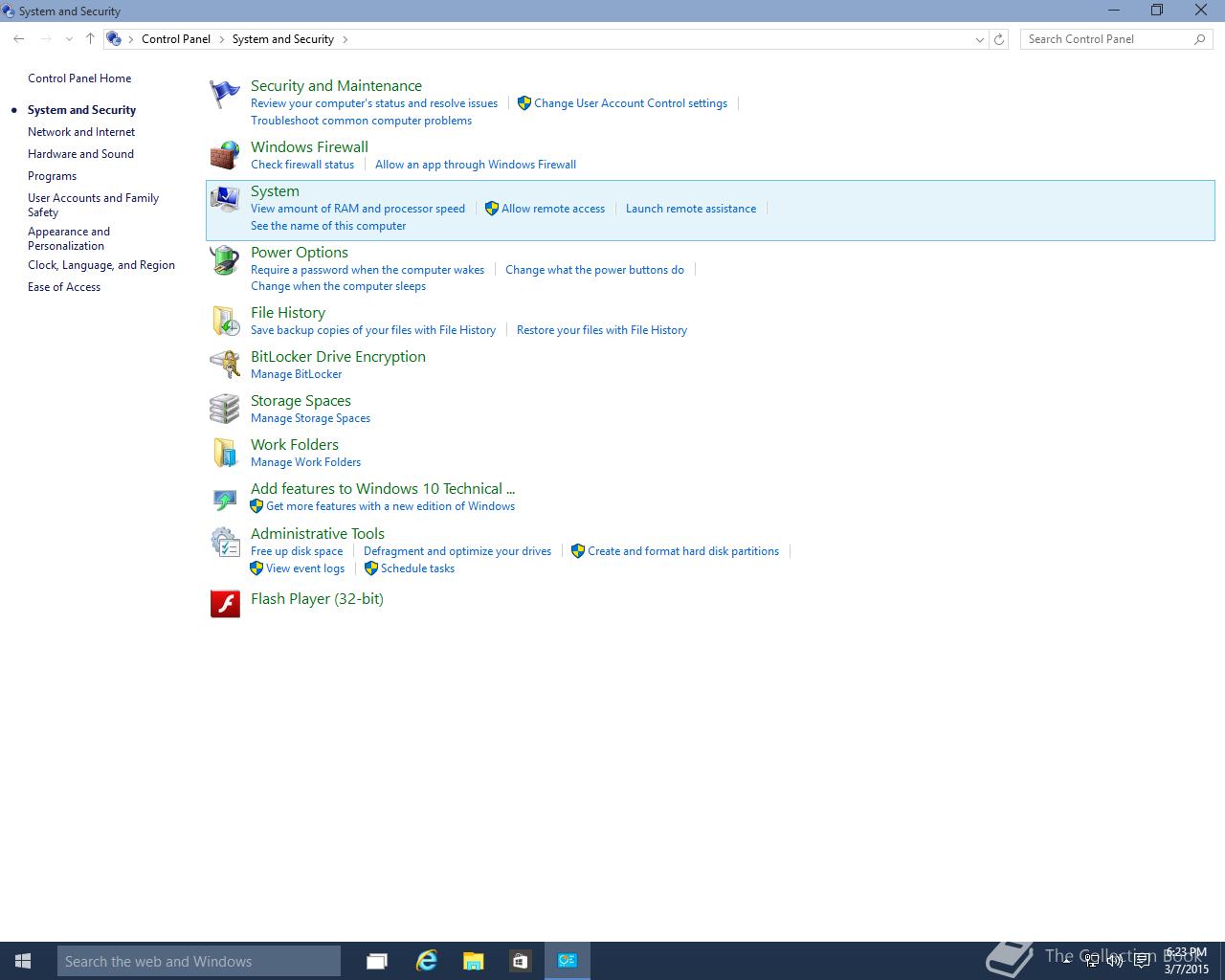Screen dimensions: 1225x980
Task: Click the BitLocker Drive Encryption key icon
Action: point(225,365)
